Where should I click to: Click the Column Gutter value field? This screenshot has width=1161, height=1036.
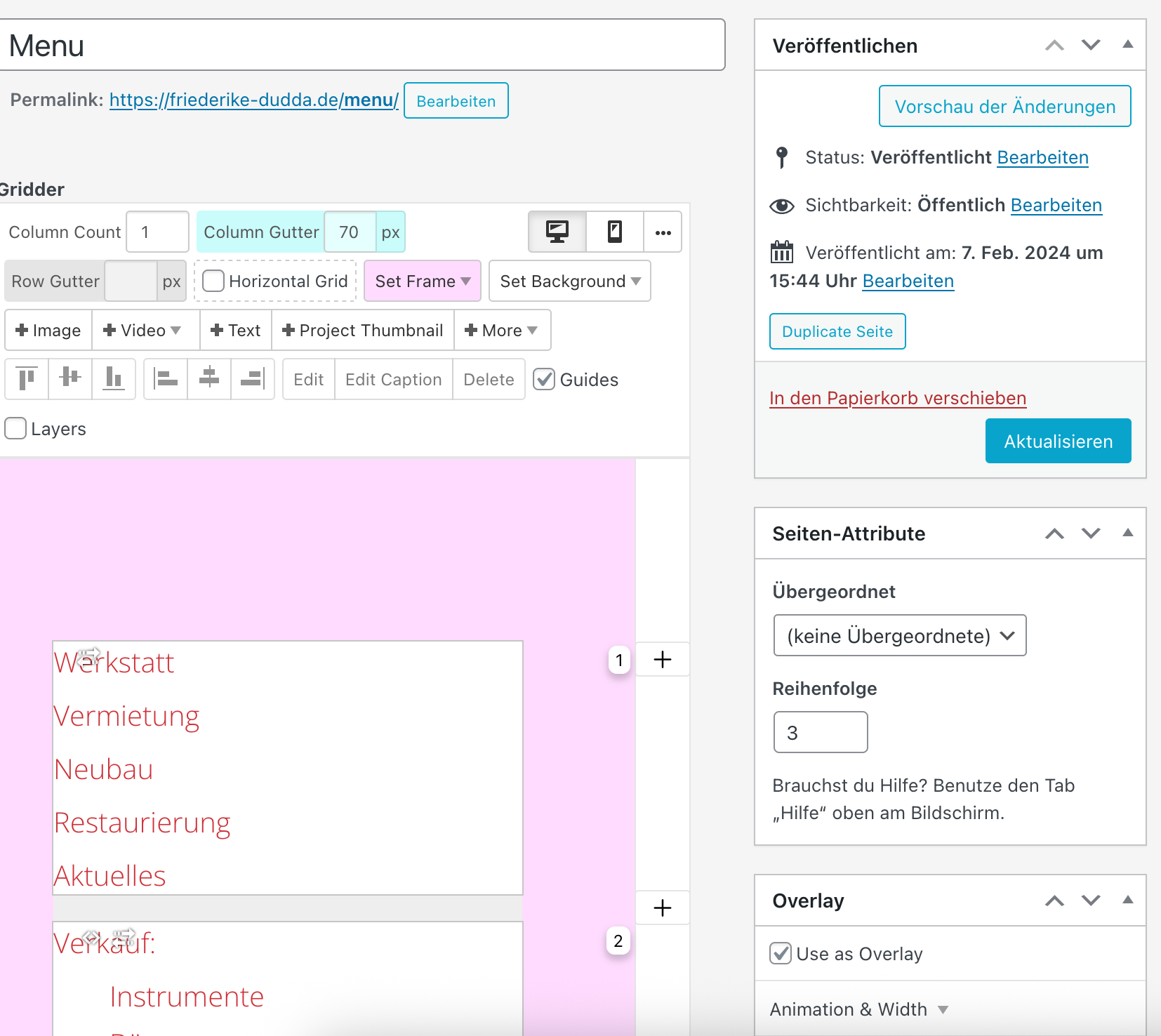350,232
